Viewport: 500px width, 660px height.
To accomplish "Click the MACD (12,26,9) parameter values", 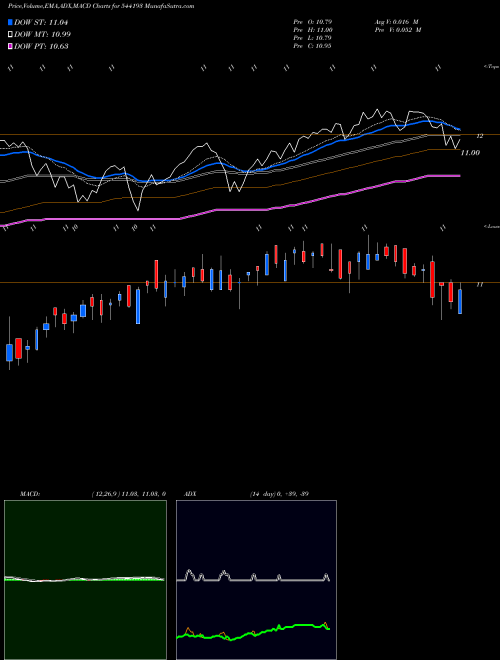I will [128, 494].
